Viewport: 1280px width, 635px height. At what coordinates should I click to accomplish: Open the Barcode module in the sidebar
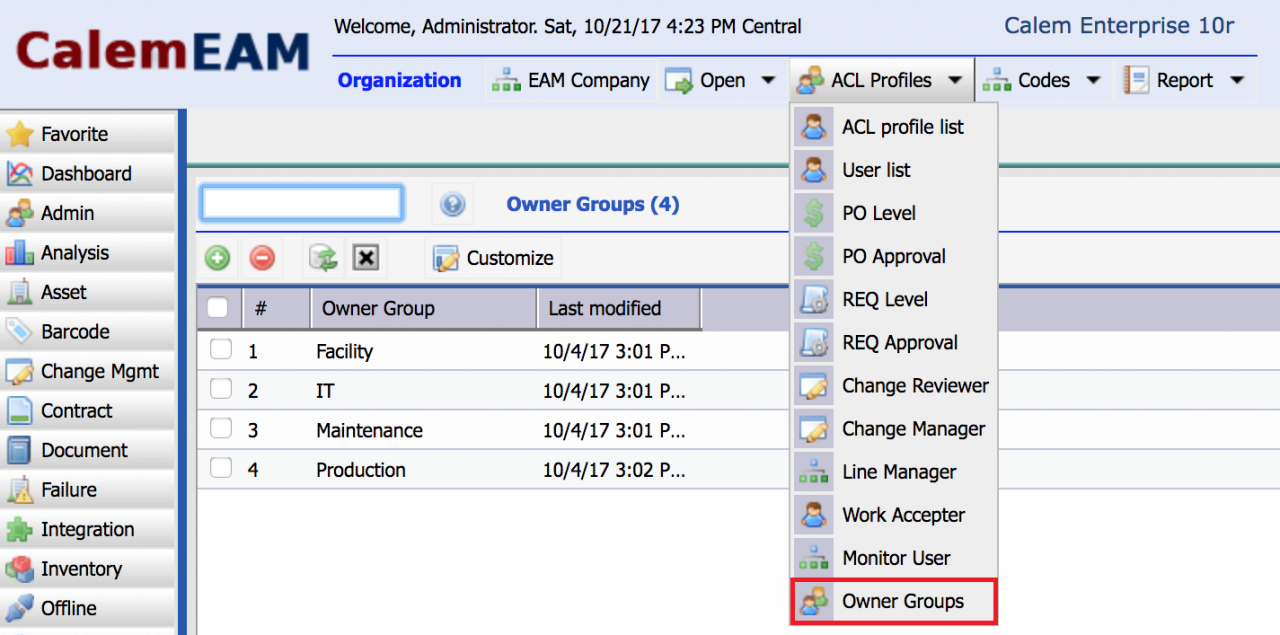(x=87, y=332)
